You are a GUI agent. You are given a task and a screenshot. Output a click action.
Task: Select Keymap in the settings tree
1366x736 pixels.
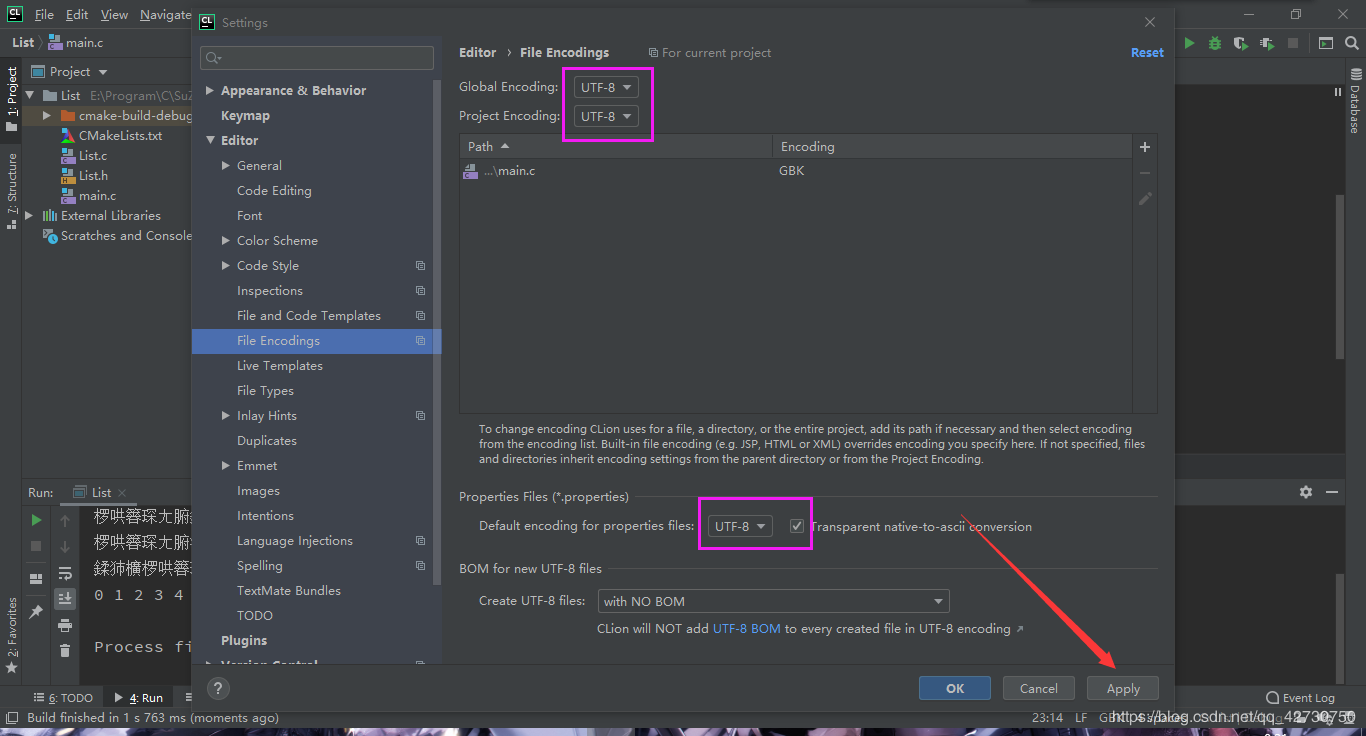tap(245, 115)
